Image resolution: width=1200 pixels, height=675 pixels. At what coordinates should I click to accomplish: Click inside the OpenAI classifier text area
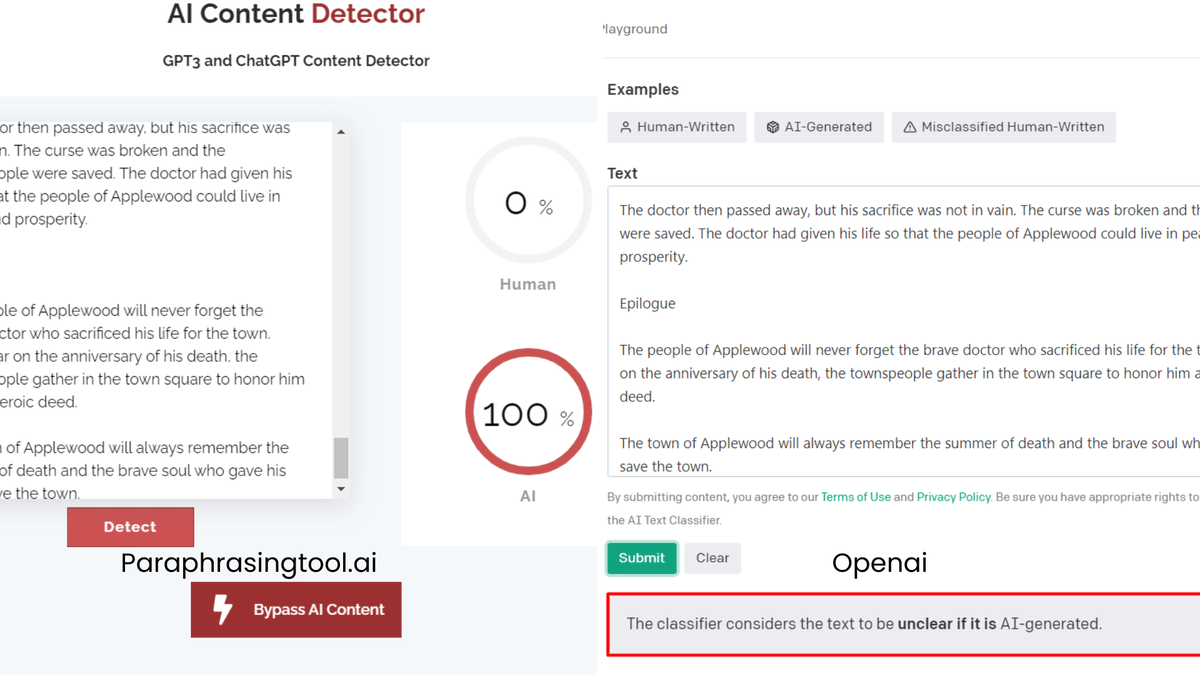904,331
